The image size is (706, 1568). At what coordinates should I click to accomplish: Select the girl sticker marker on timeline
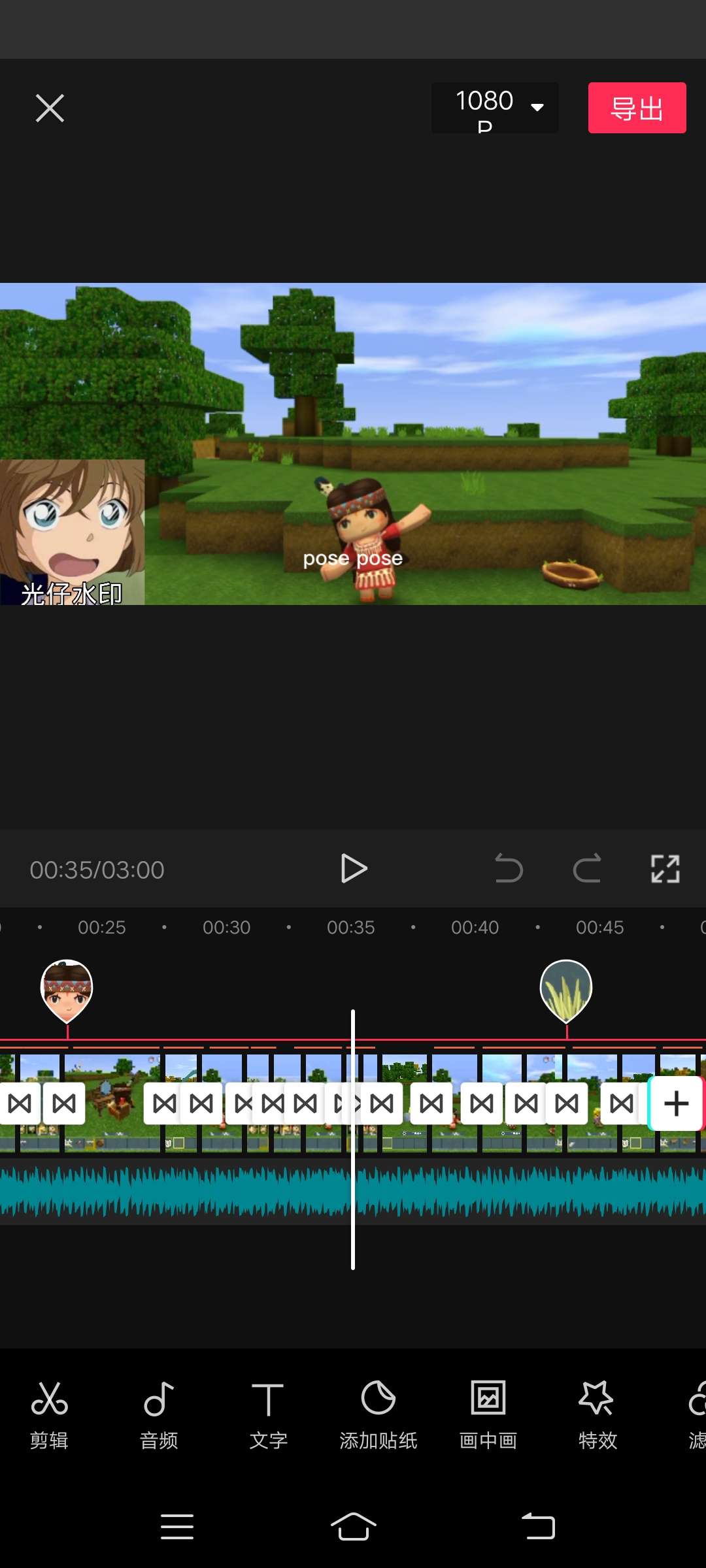pos(67,989)
